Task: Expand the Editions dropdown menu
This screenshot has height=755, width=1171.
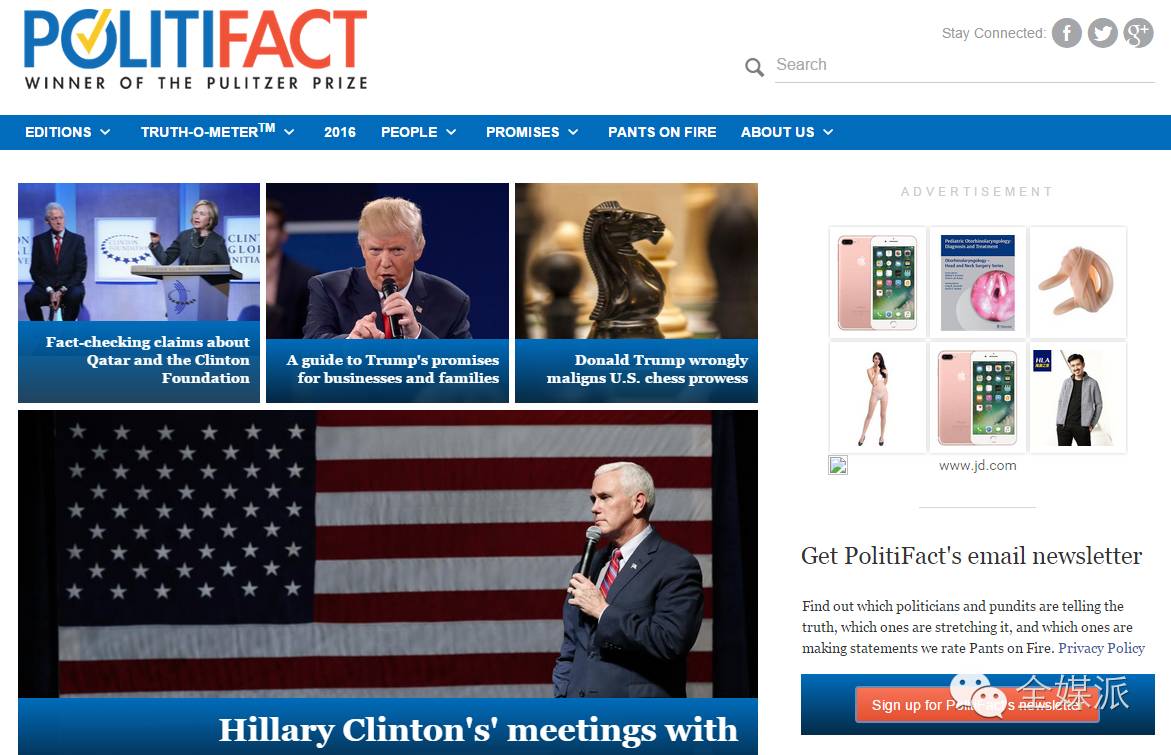Action: 67,132
